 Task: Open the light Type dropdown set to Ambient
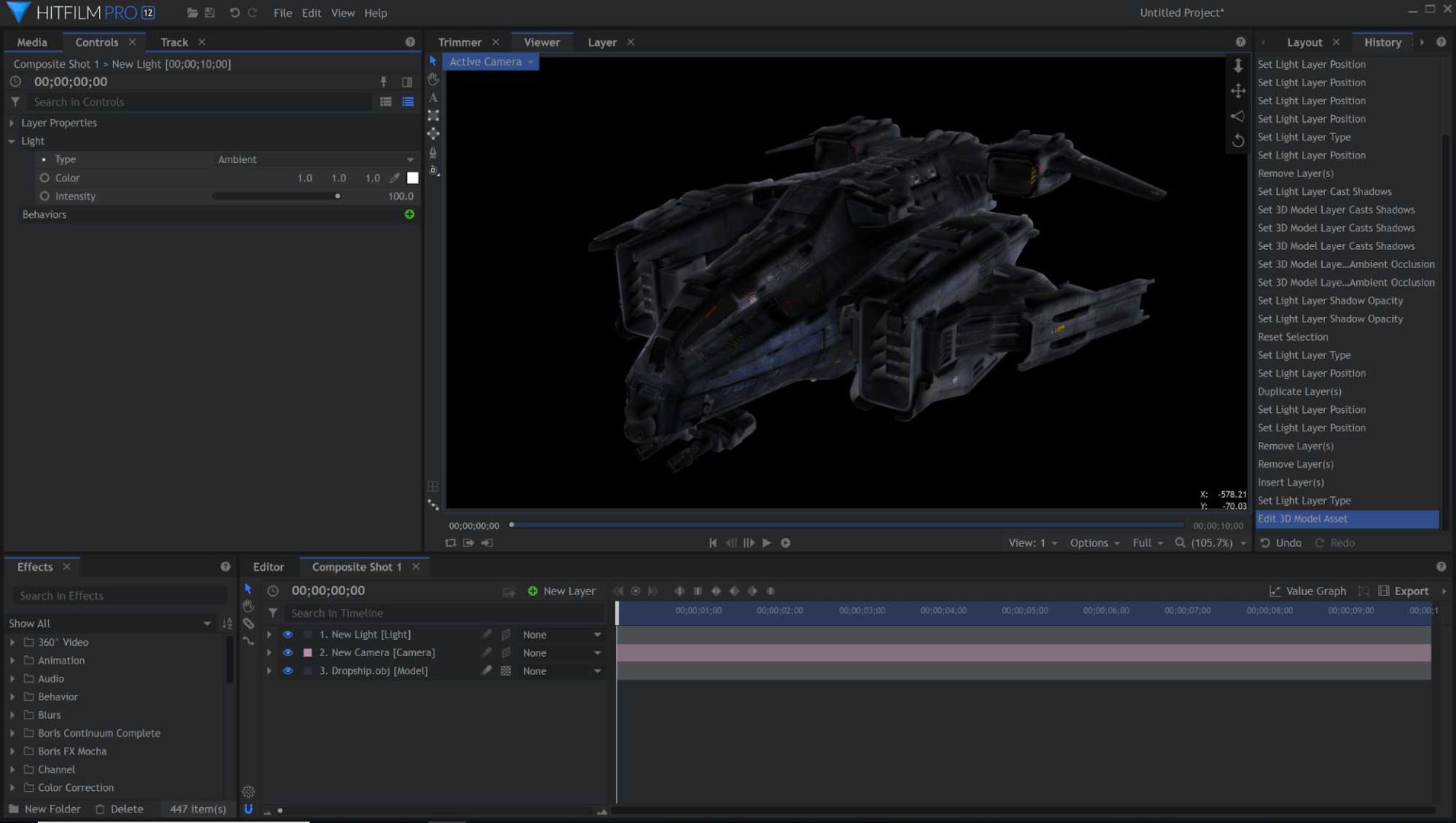coord(315,159)
